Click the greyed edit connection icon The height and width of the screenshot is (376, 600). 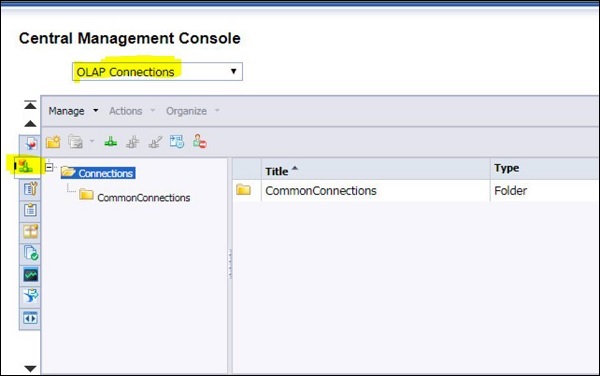(x=155, y=142)
